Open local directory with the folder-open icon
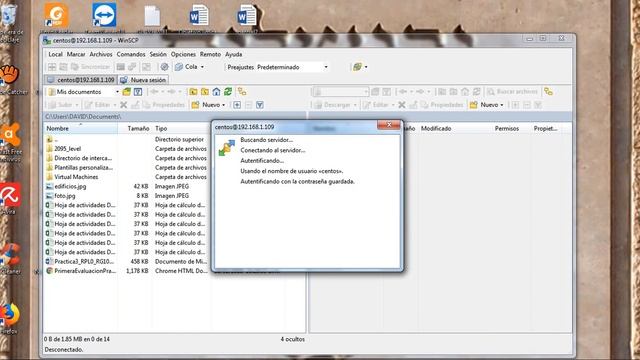Viewport: 640px width, 360px height. coord(127,92)
